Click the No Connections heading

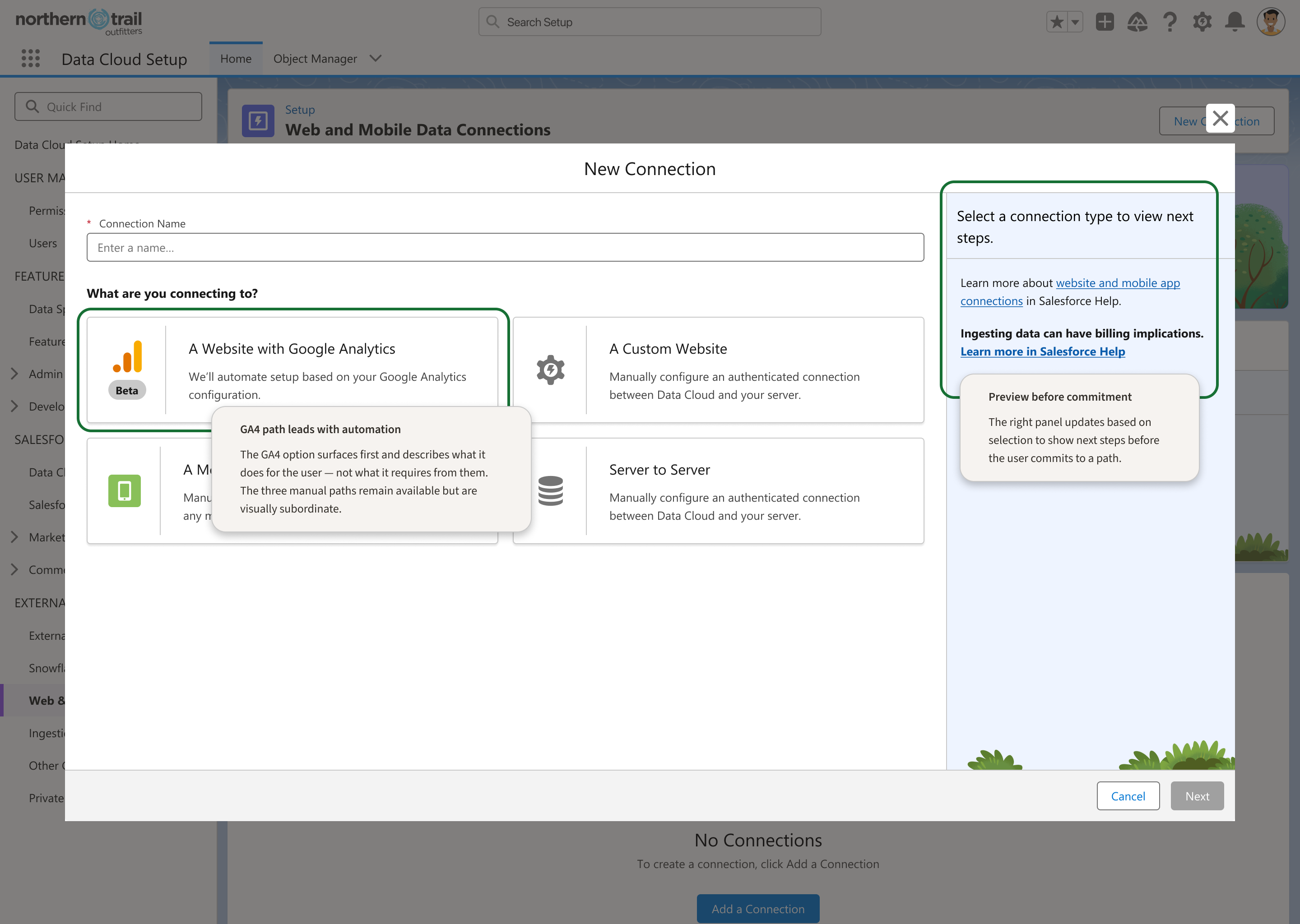pyautogui.click(x=758, y=841)
